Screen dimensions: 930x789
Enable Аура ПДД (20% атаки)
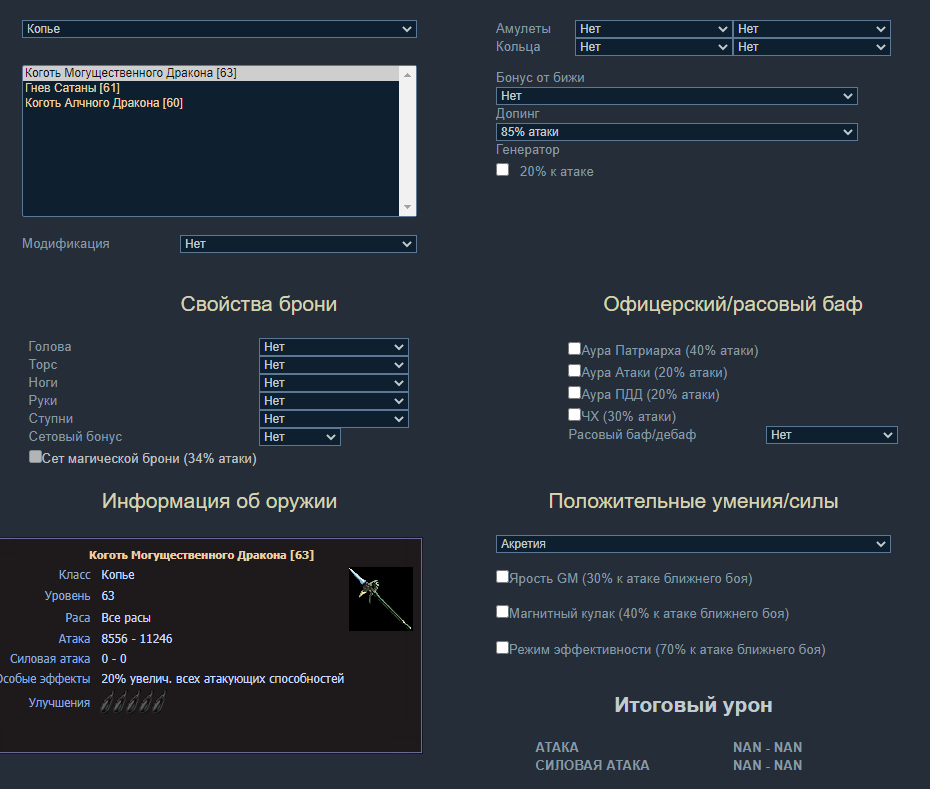pos(574,393)
